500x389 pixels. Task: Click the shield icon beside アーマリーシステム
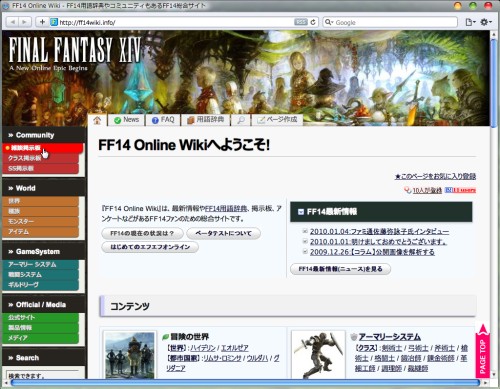click(354, 337)
